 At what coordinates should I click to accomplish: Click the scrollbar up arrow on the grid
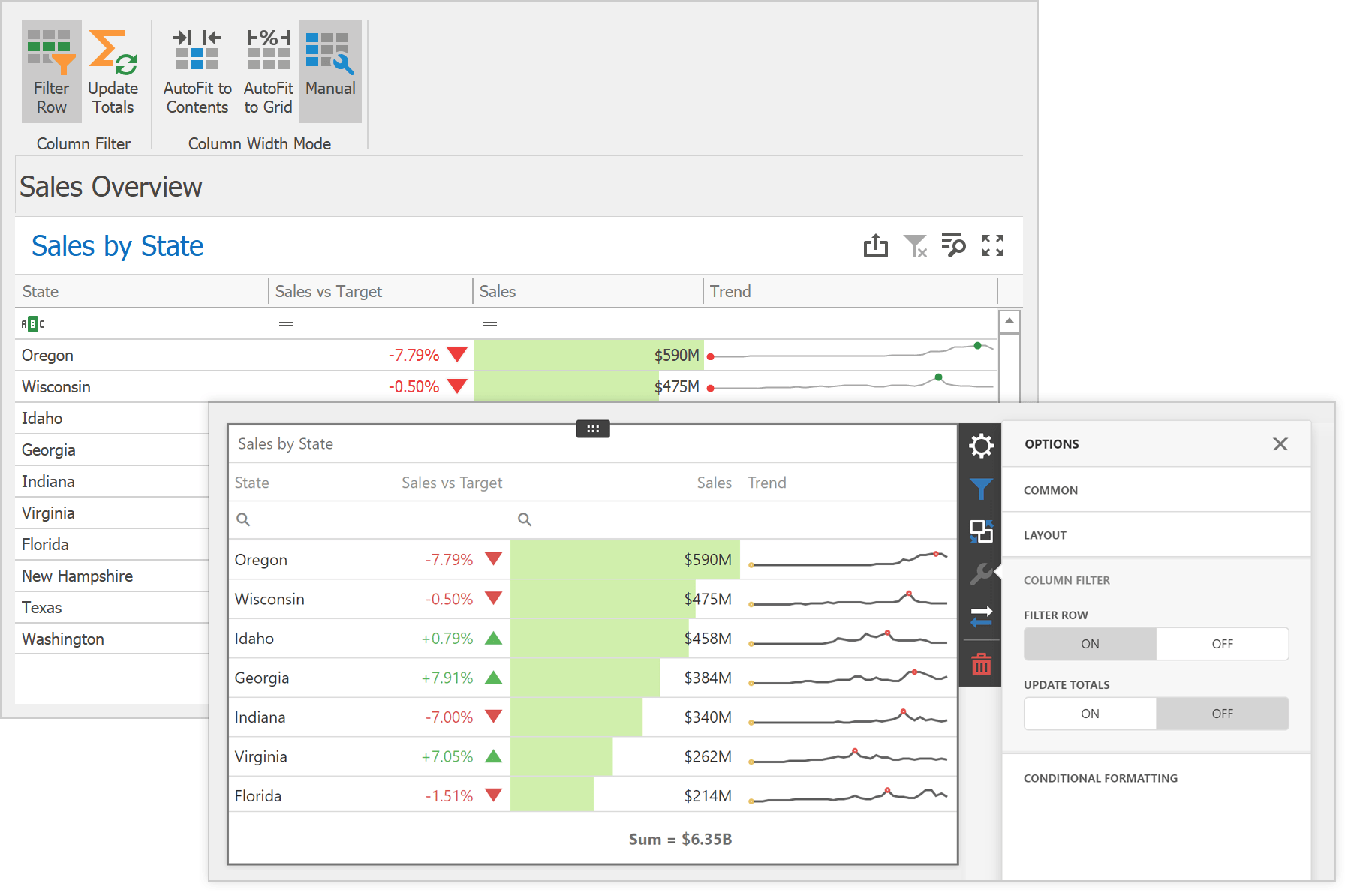1010,321
